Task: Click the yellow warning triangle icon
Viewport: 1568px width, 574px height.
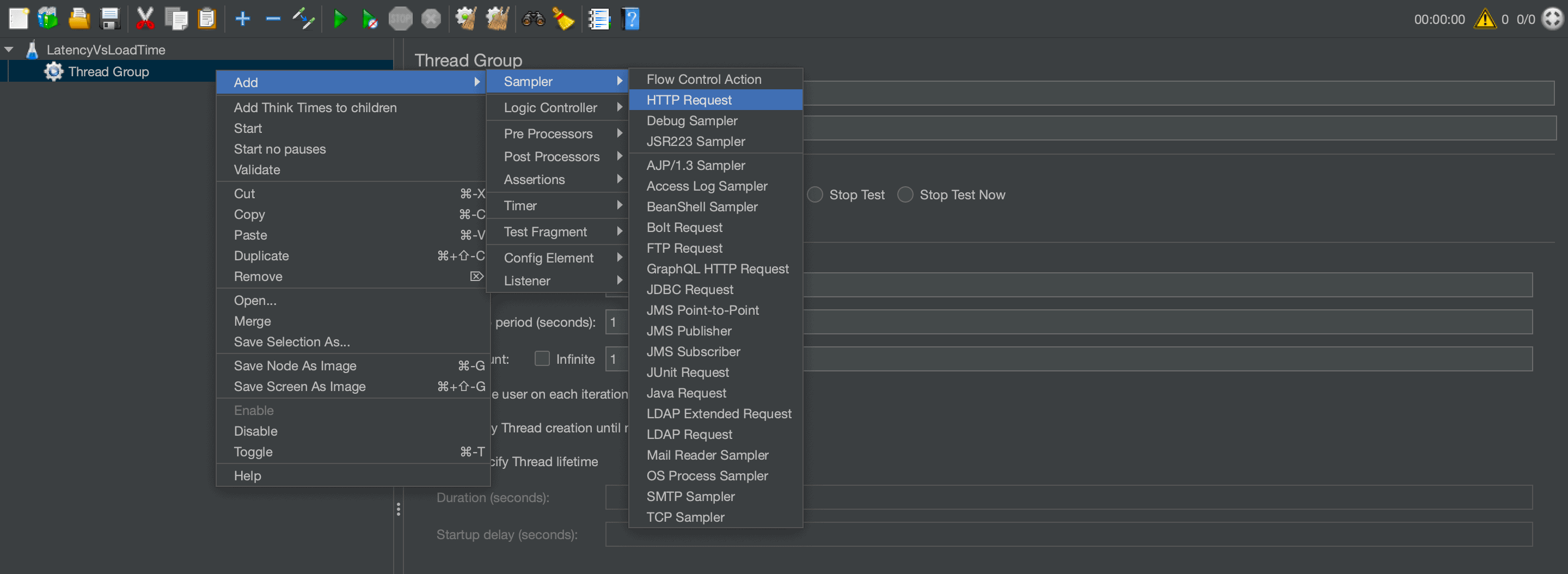Action: click(1485, 19)
